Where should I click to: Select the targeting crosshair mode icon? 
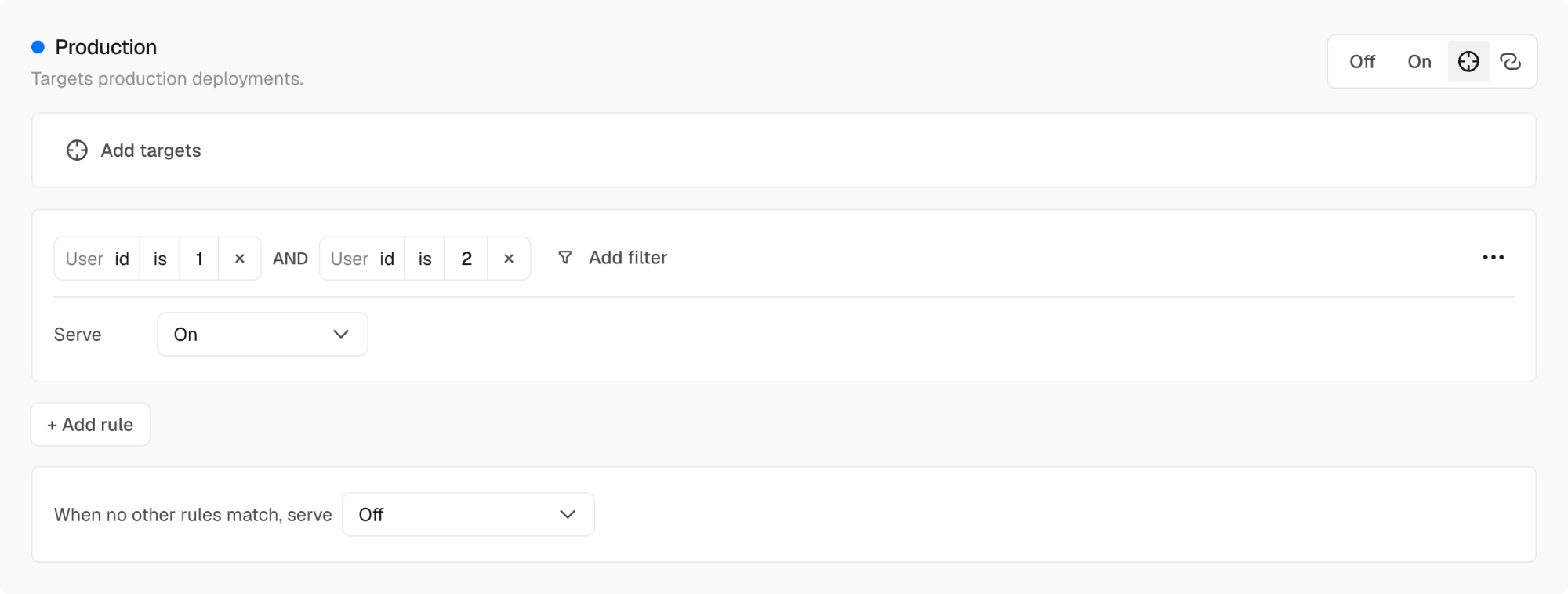(x=1468, y=61)
